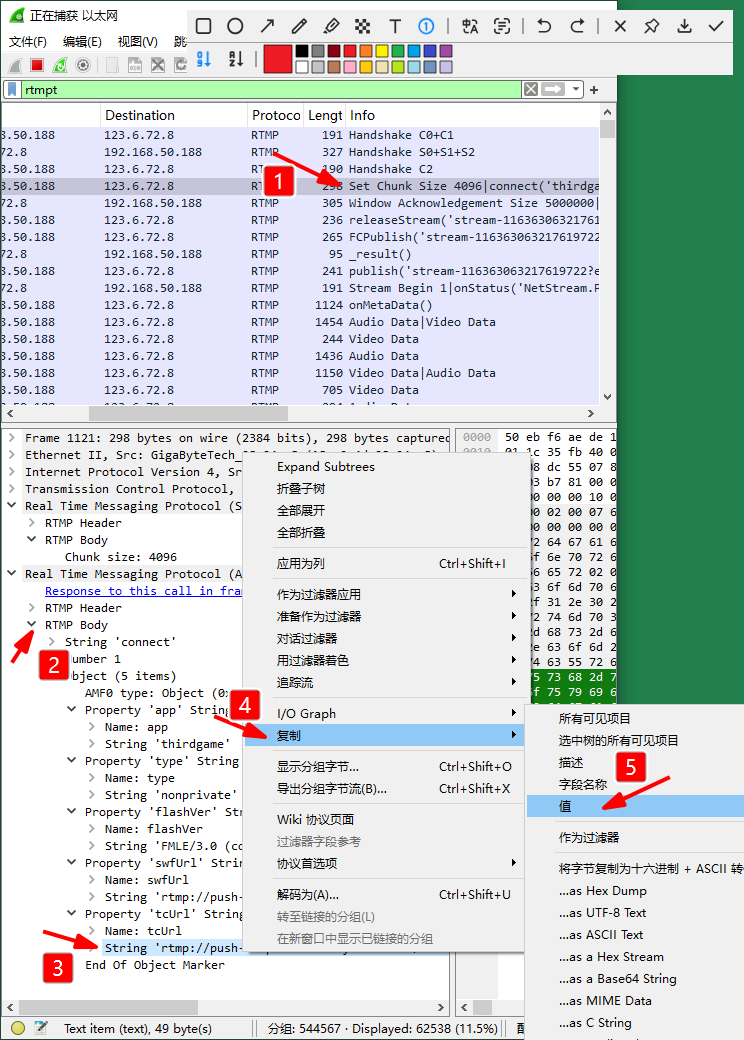Pick the arrow drawing tool
The height and width of the screenshot is (1040, 744).
tap(267, 26)
